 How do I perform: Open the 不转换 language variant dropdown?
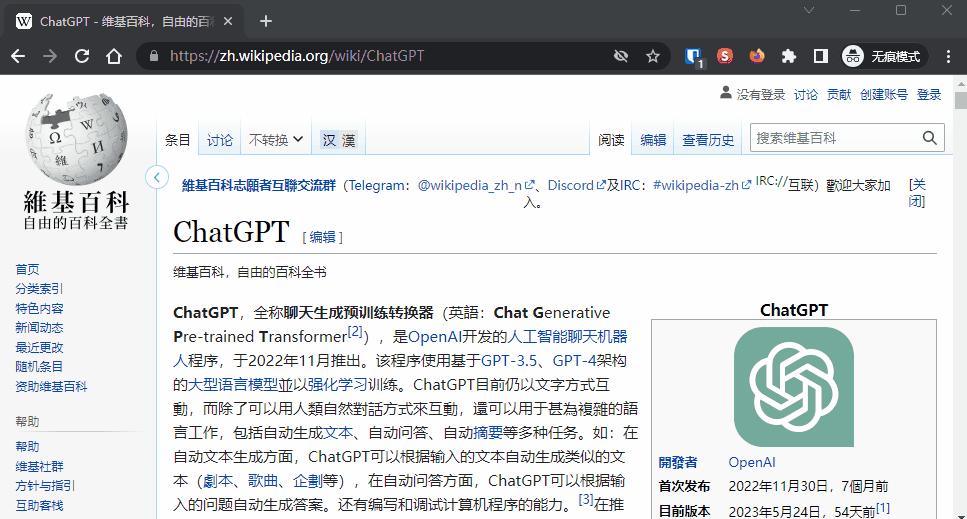click(x=276, y=141)
